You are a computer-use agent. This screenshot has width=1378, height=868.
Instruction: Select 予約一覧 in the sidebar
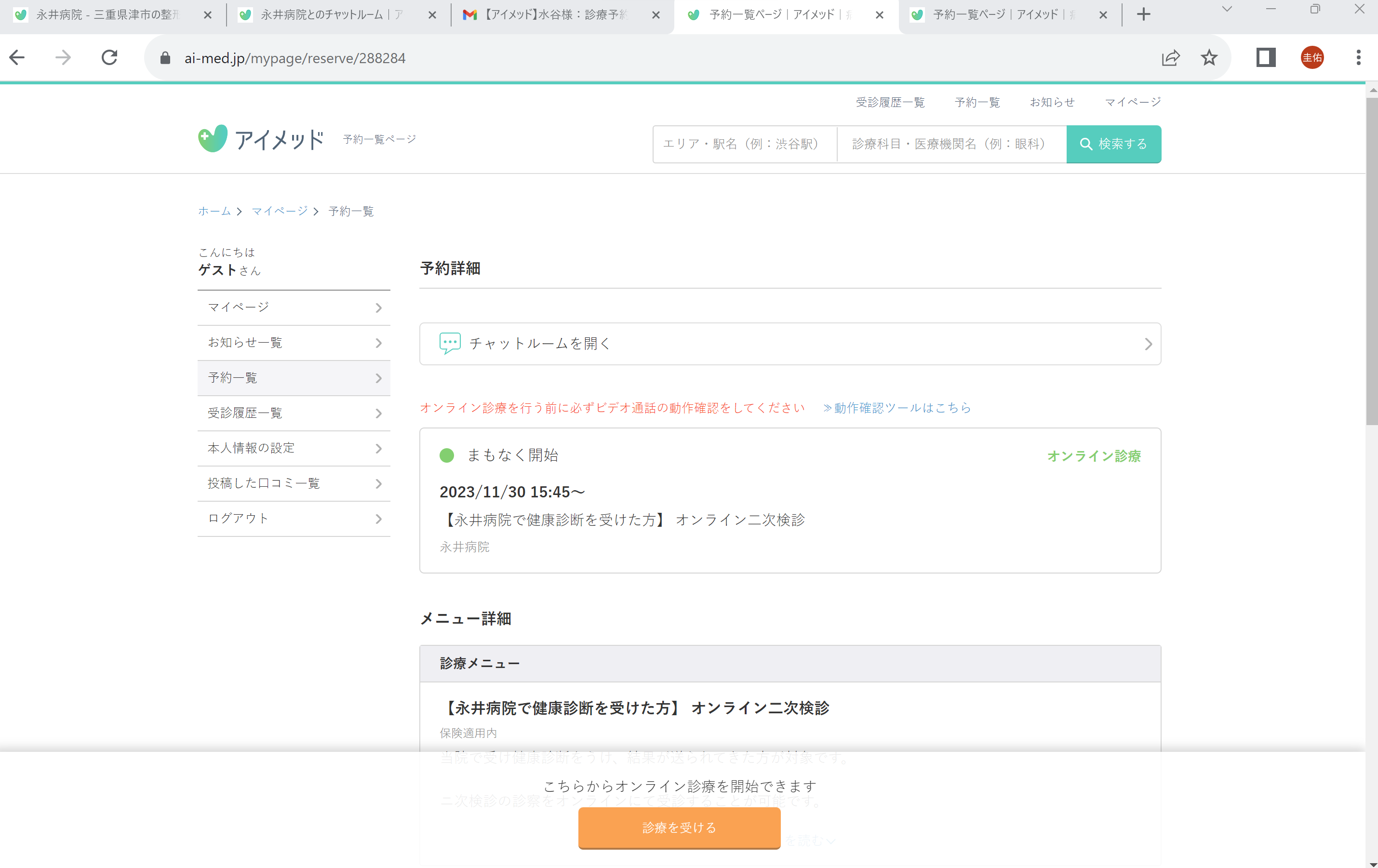click(x=294, y=378)
